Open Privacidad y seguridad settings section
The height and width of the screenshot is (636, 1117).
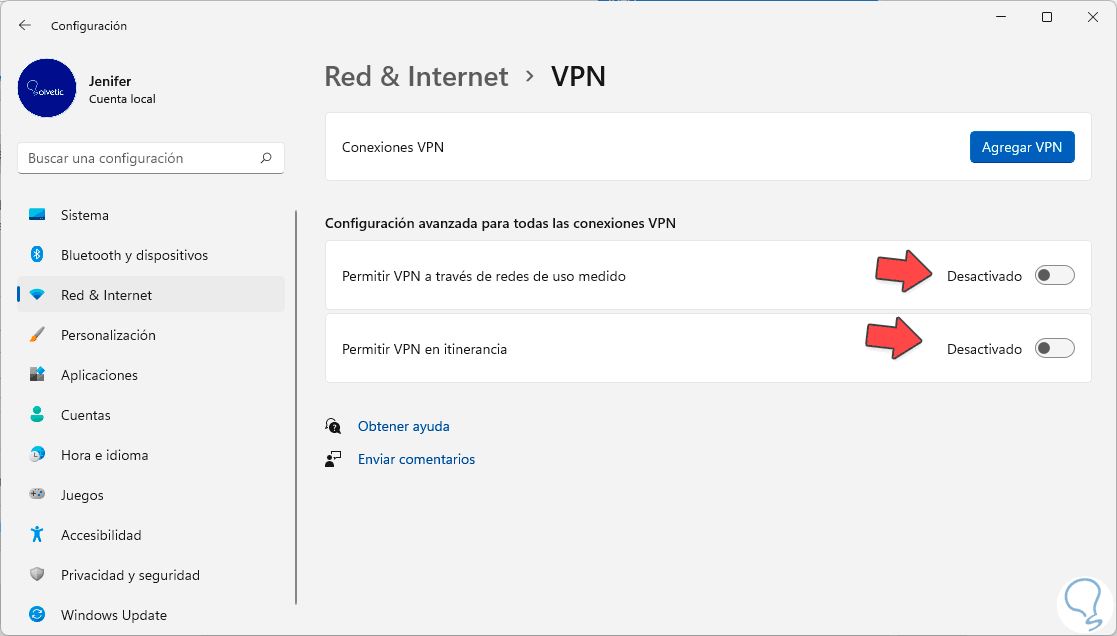click(x=130, y=575)
